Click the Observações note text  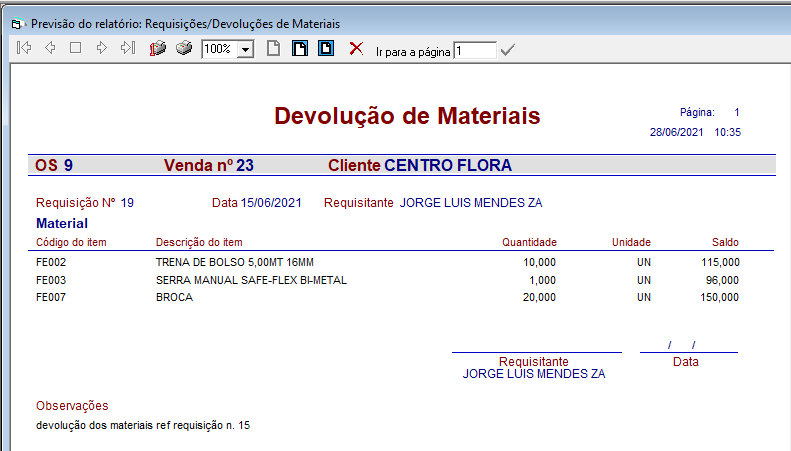(142, 425)
